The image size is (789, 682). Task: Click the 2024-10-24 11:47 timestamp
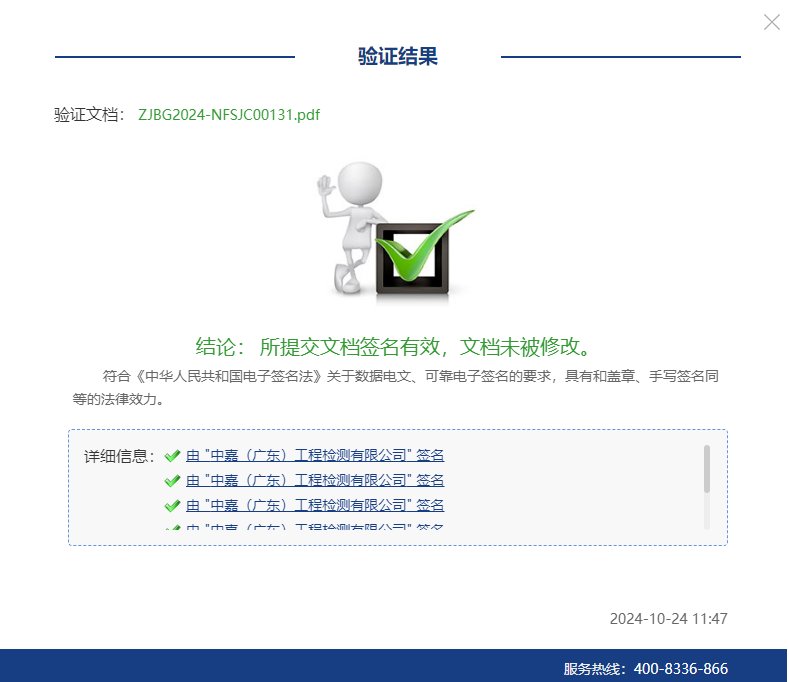coord(668,619)
